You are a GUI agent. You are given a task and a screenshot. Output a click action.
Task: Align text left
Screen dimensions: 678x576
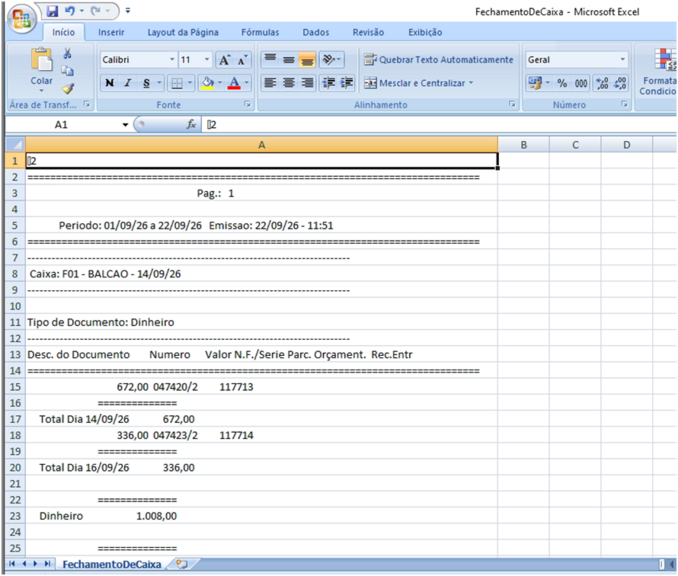270,83
